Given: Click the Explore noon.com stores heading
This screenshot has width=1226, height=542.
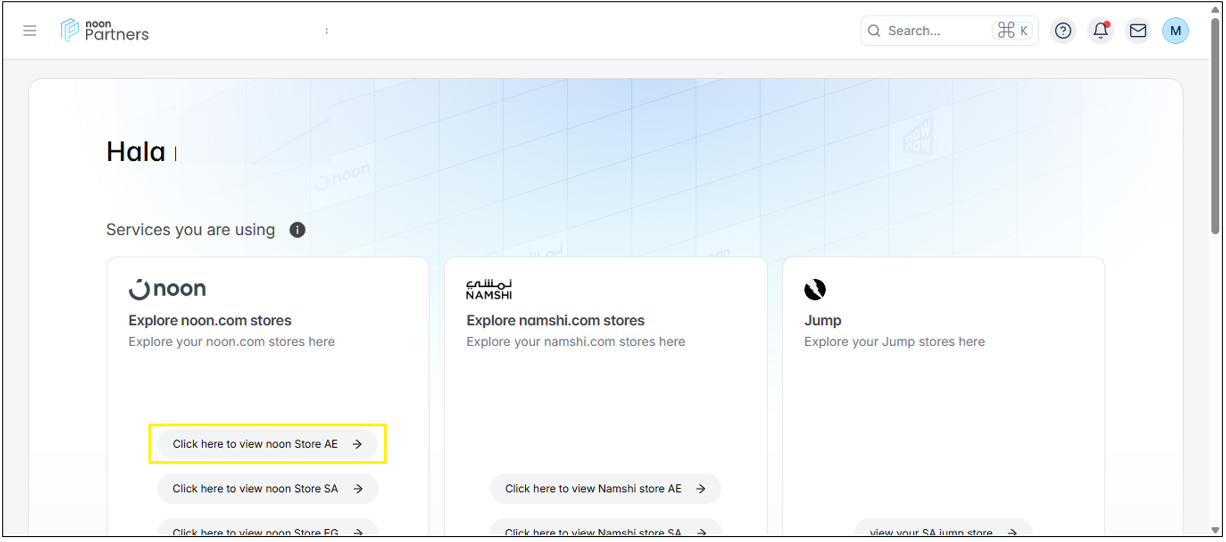Looking at the screenshot, I should [210, 321].
